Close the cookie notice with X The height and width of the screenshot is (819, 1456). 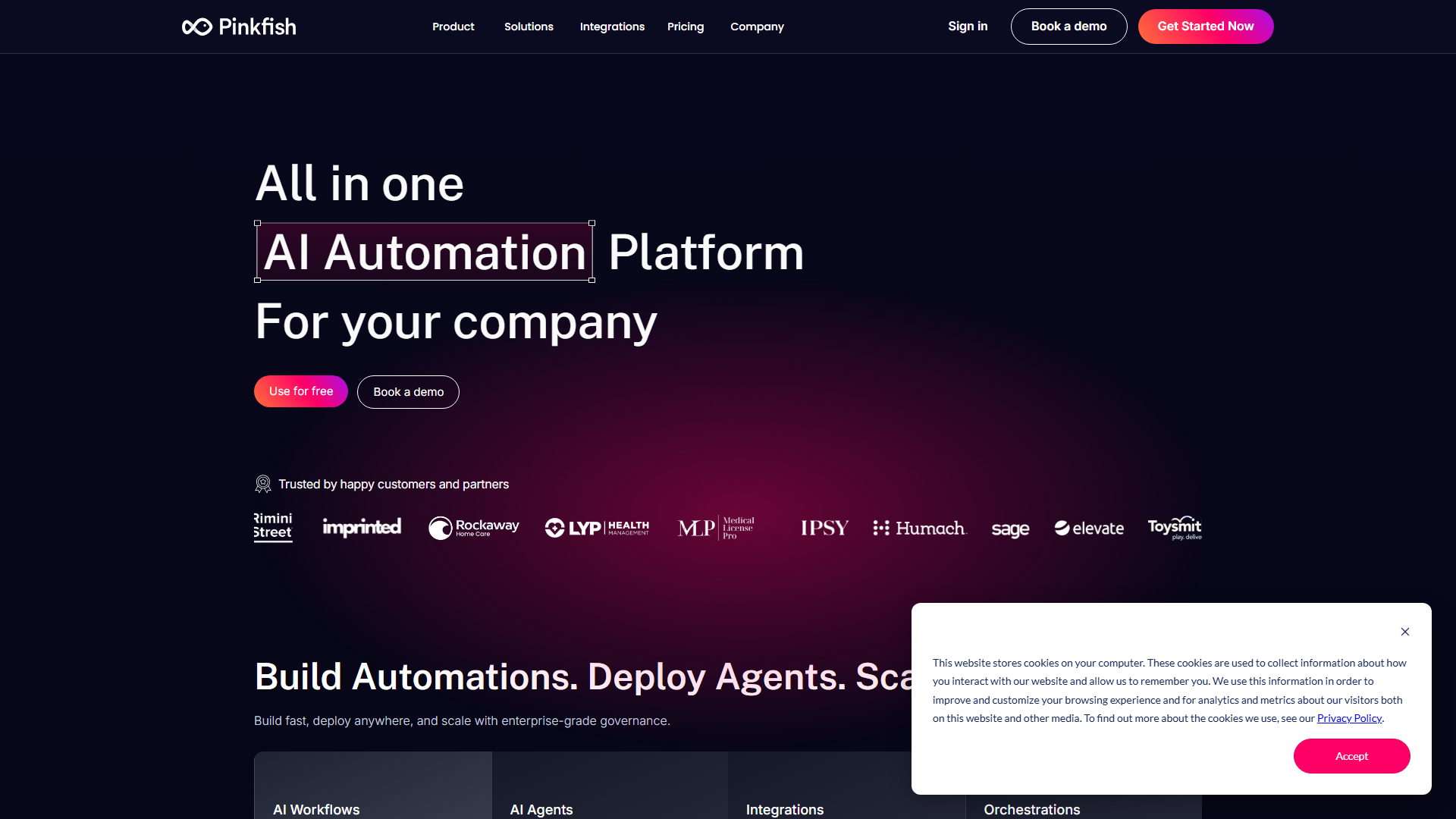point(1405,632)
